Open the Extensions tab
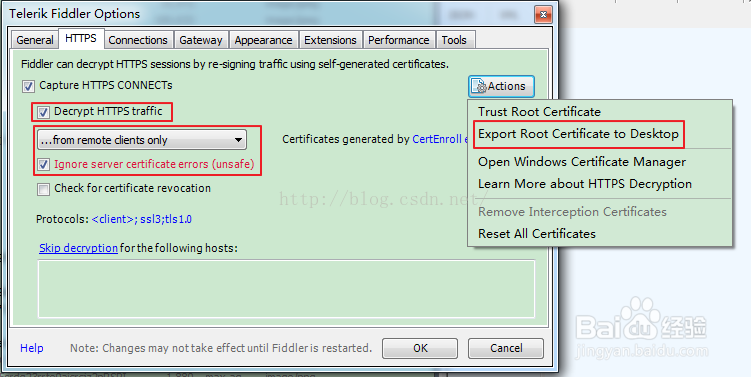Viewport: 751px width, 377px height. 330,40
